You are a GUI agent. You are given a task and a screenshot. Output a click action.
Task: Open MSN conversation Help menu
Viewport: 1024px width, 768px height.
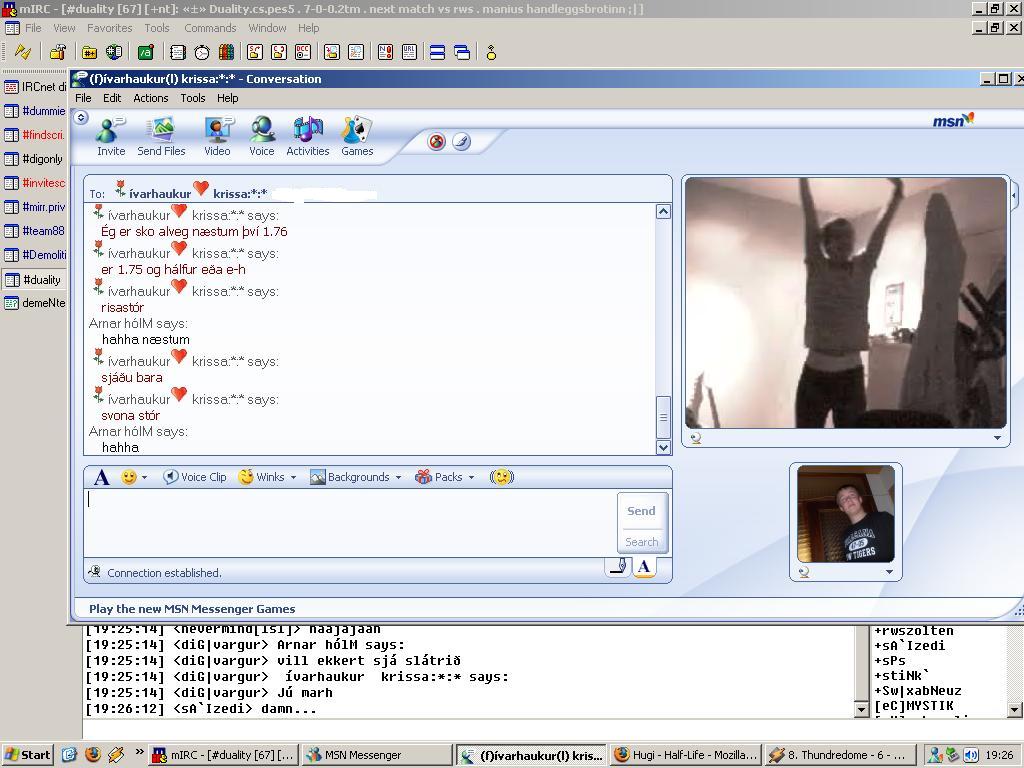pyautogui.click(x=227, y=98)
